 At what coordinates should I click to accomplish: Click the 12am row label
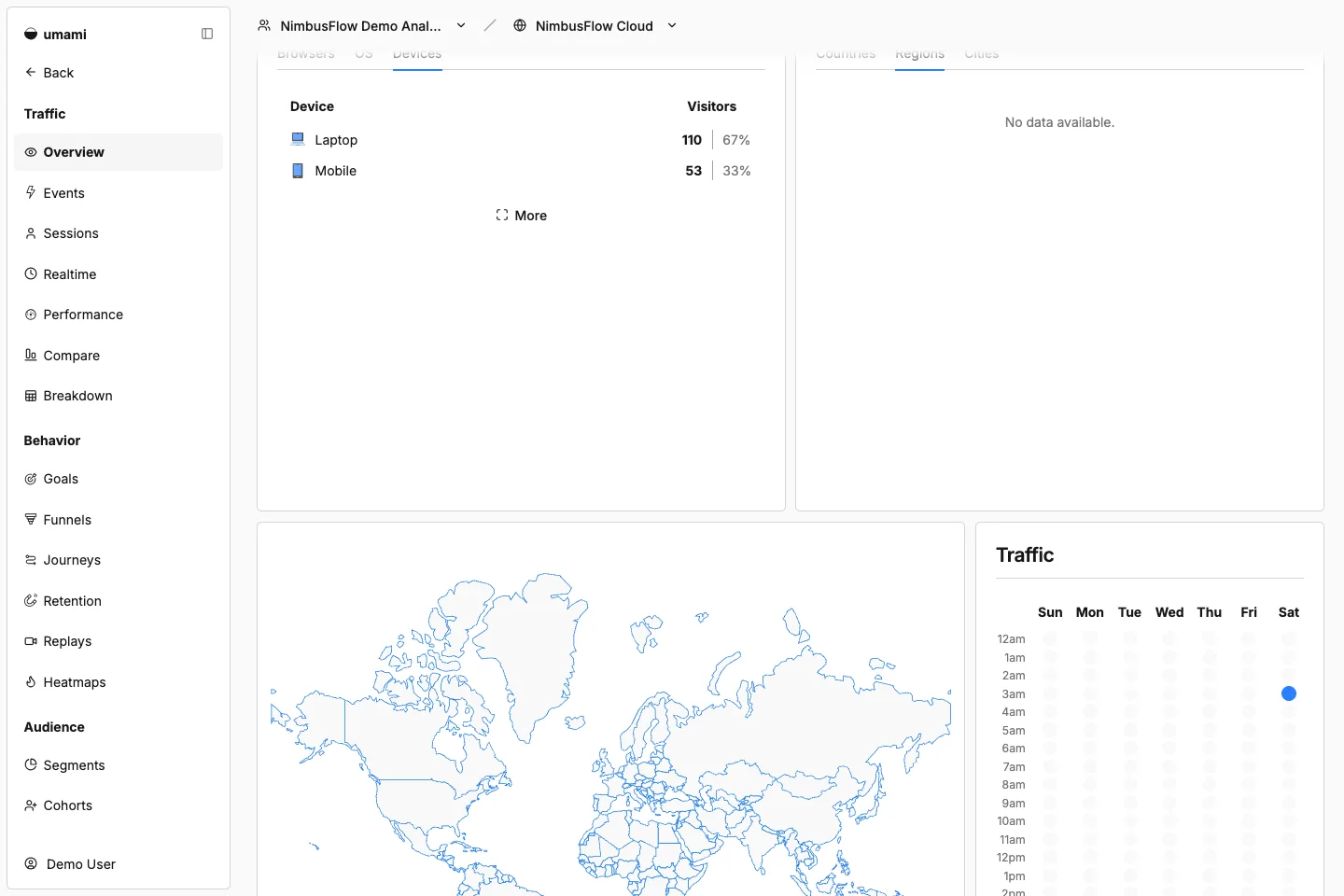tap(1011, 639)
